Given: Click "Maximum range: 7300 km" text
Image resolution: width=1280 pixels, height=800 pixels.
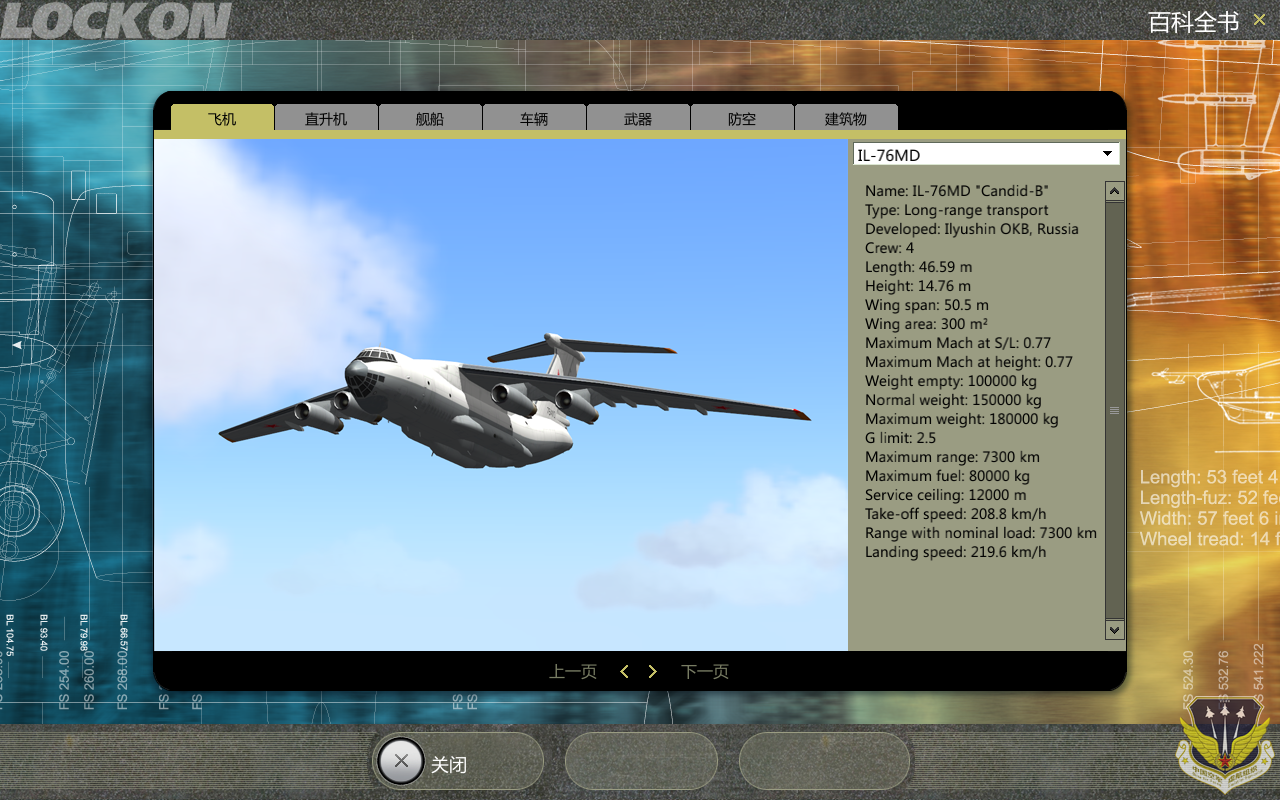Looking at the screenshot, I should coord(953,457).
